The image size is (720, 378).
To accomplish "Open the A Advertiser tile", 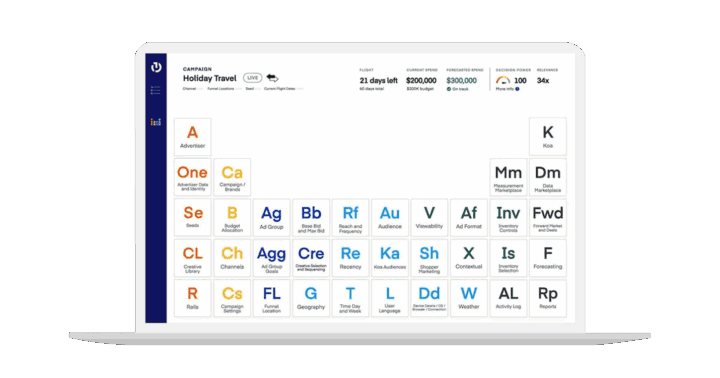I will click(193, 137).
